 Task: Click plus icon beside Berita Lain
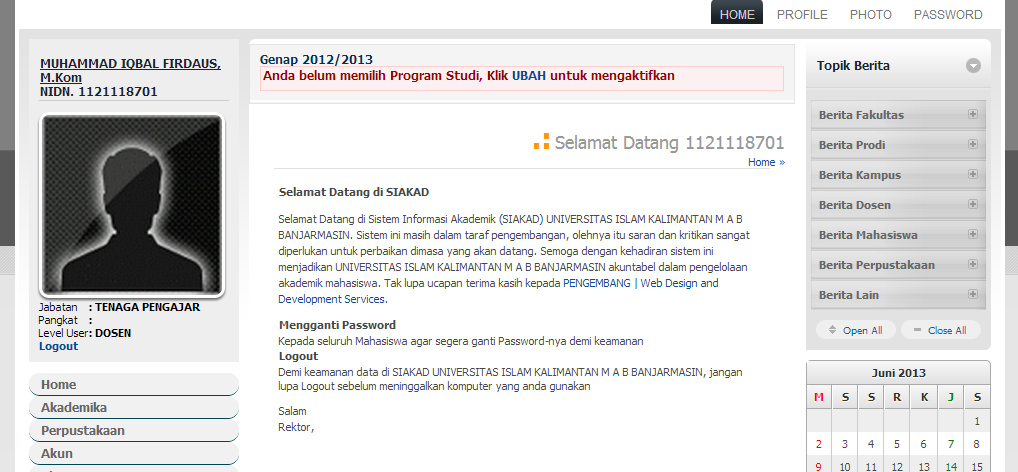(x=972, y=295)
